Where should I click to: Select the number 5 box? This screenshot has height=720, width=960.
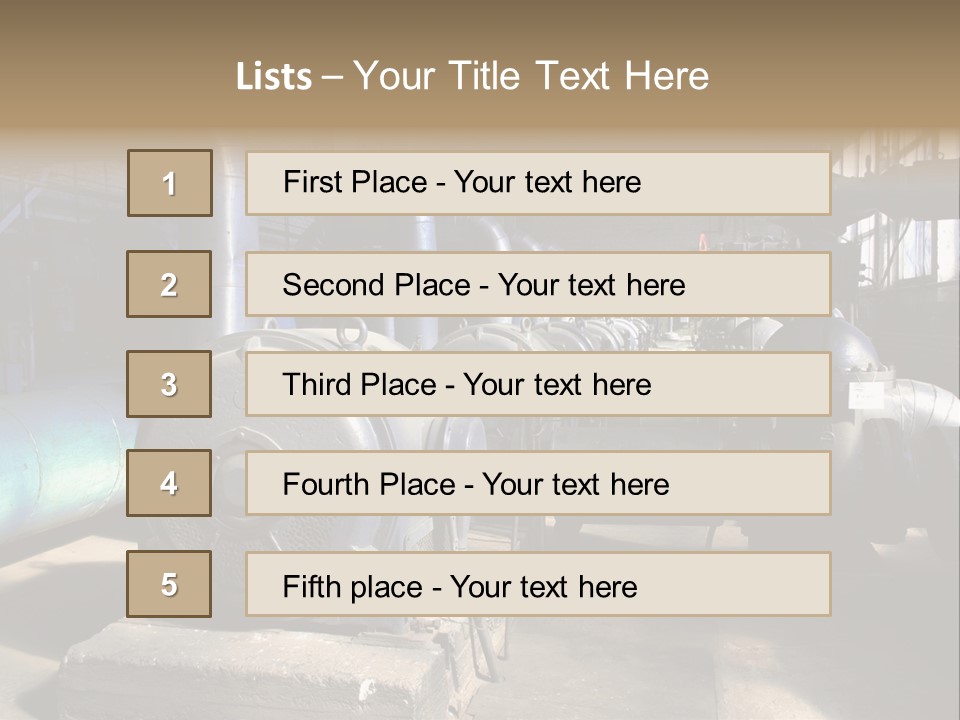(169, 584)
